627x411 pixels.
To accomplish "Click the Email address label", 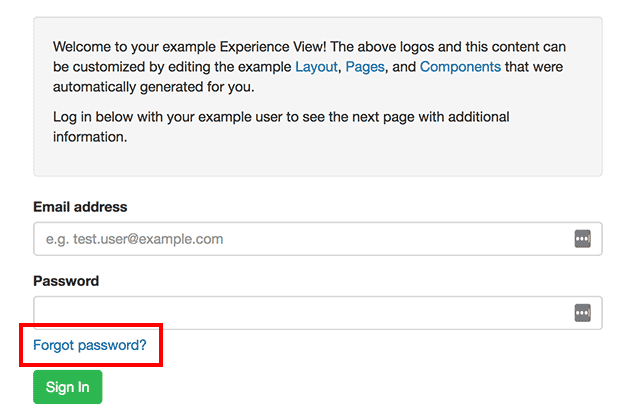I will [x=80, y=207].
